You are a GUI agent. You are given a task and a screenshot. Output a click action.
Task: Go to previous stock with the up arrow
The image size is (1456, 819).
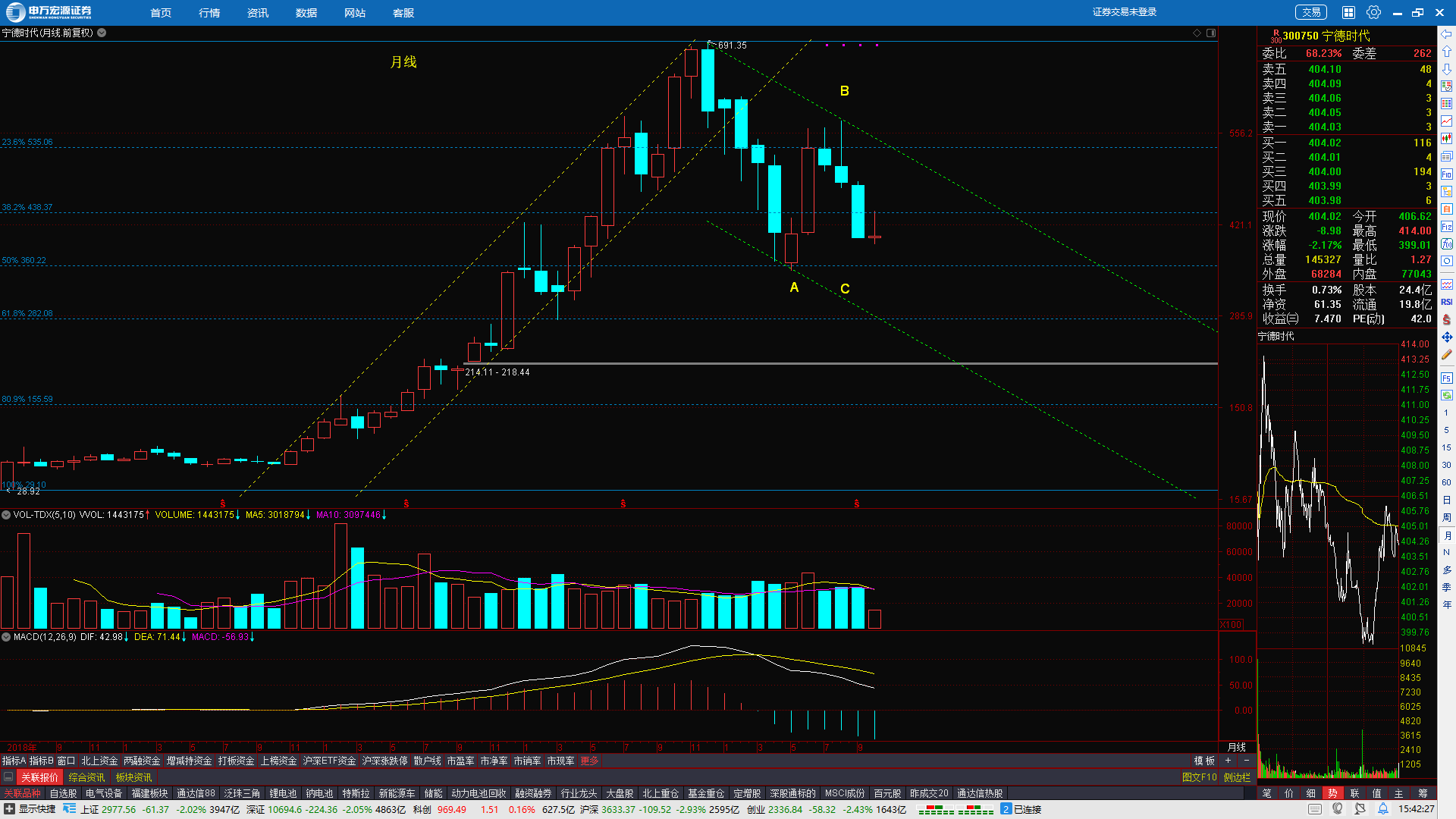(x=1446, y=52)
